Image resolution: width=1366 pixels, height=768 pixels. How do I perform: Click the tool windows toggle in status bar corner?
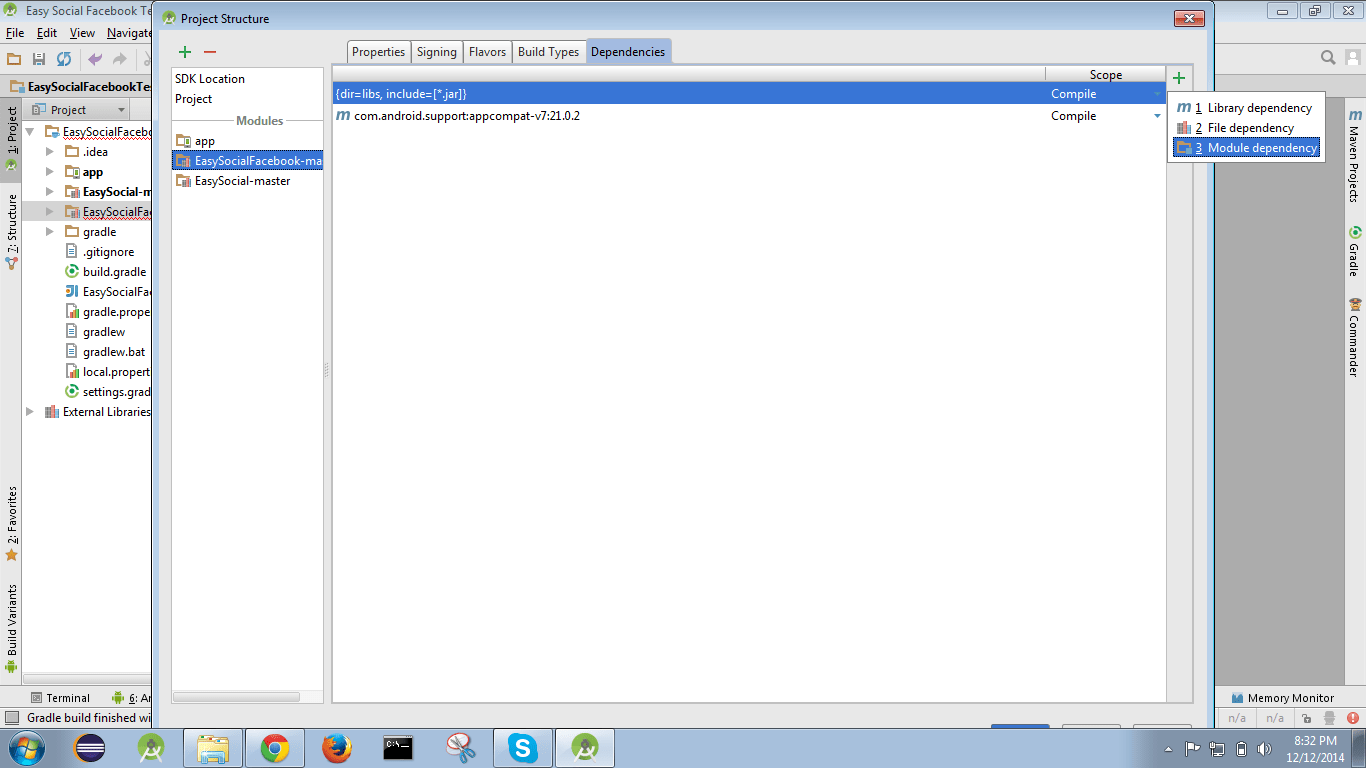[11, 718]
